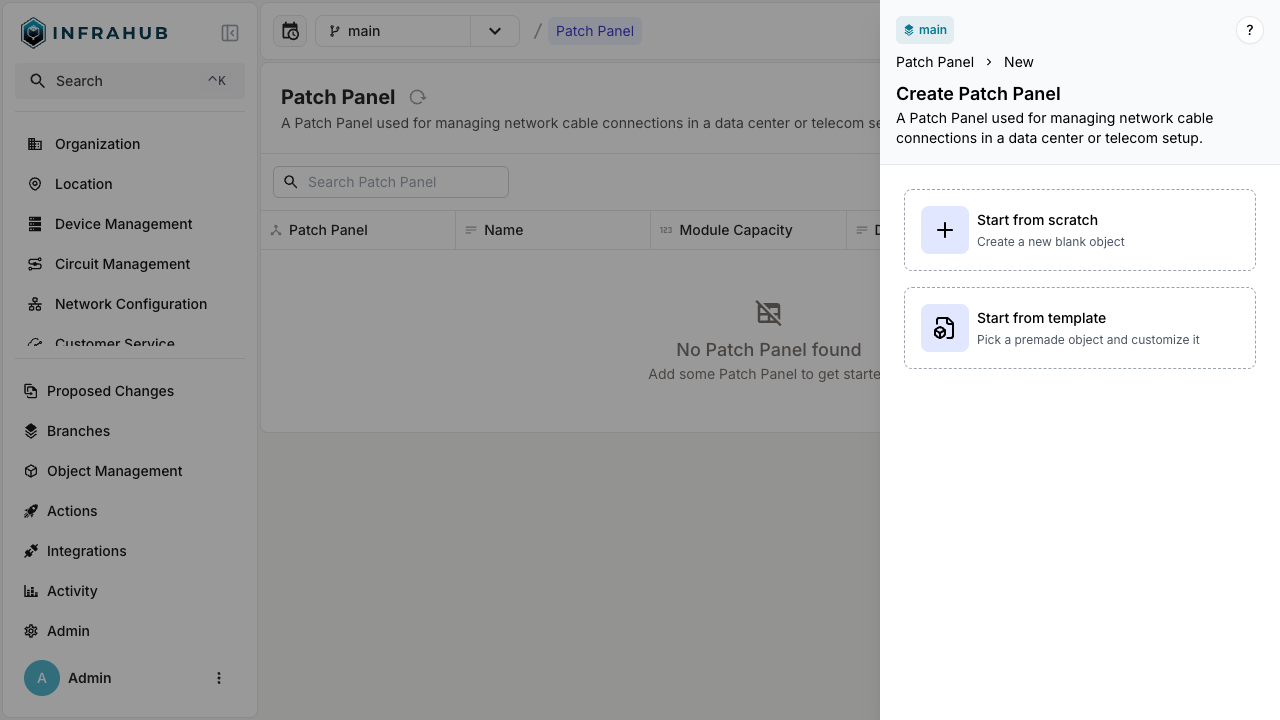The height and width of the screenshot is (720, 1280).
Task: Expand Device Management in the sidebar
Action: click(x=123, y=224)
